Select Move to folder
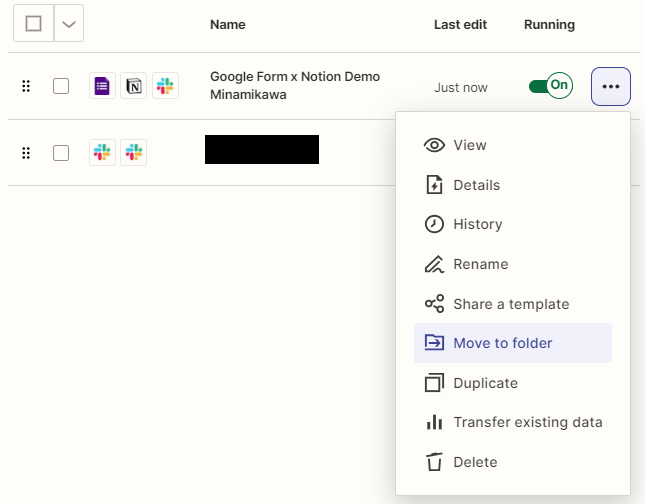 (x=513, y=343)
